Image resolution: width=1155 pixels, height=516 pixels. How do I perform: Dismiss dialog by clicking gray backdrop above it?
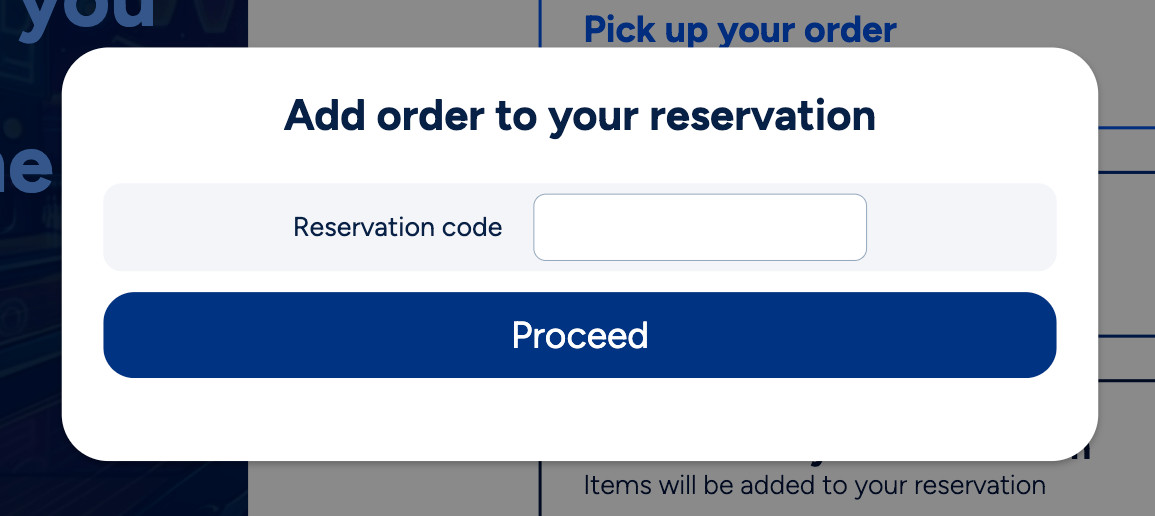[x=400, y=22]
